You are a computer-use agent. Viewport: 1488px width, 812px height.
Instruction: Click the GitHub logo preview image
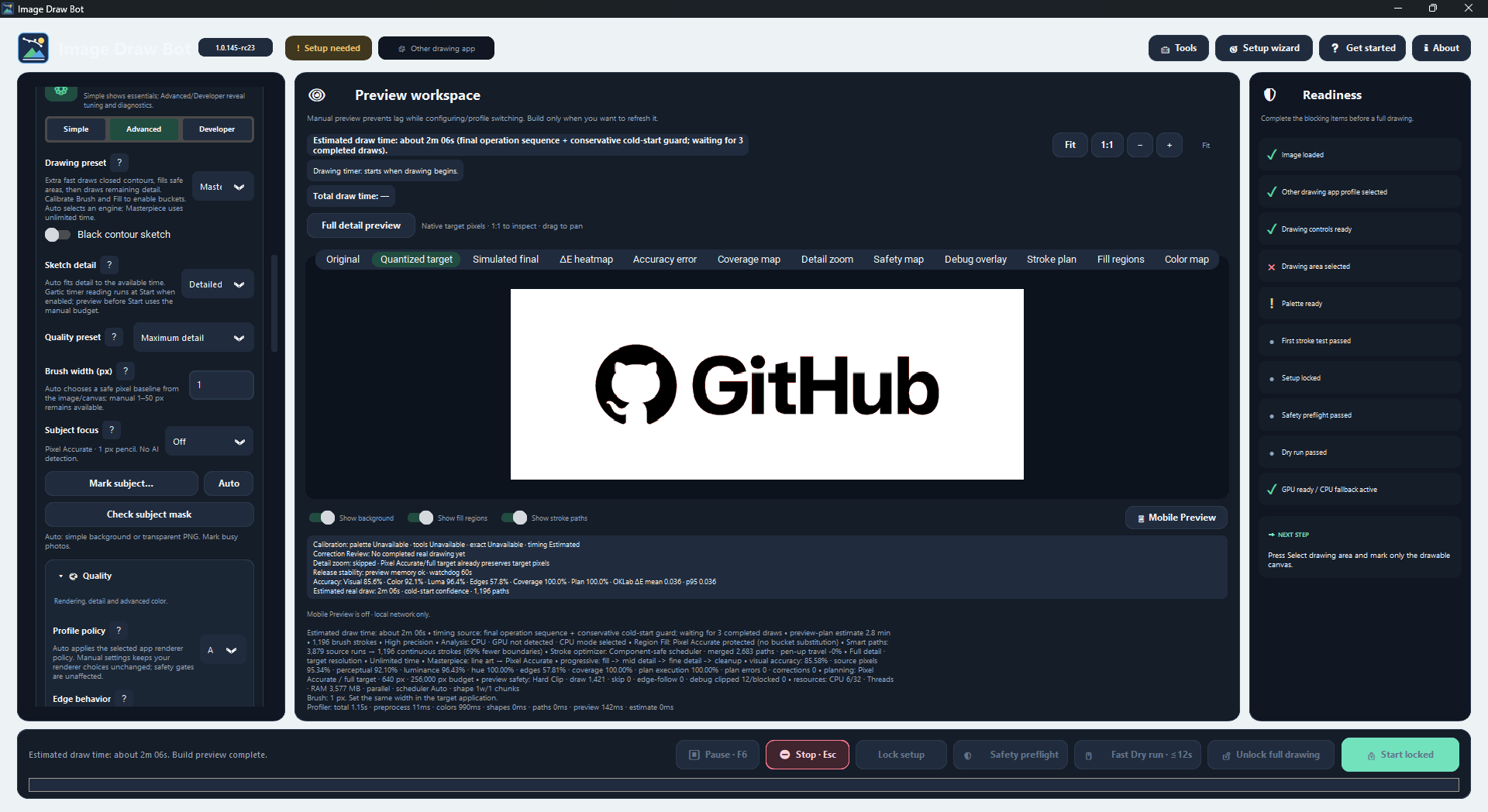pyautogui.click(x=767, y=384)
